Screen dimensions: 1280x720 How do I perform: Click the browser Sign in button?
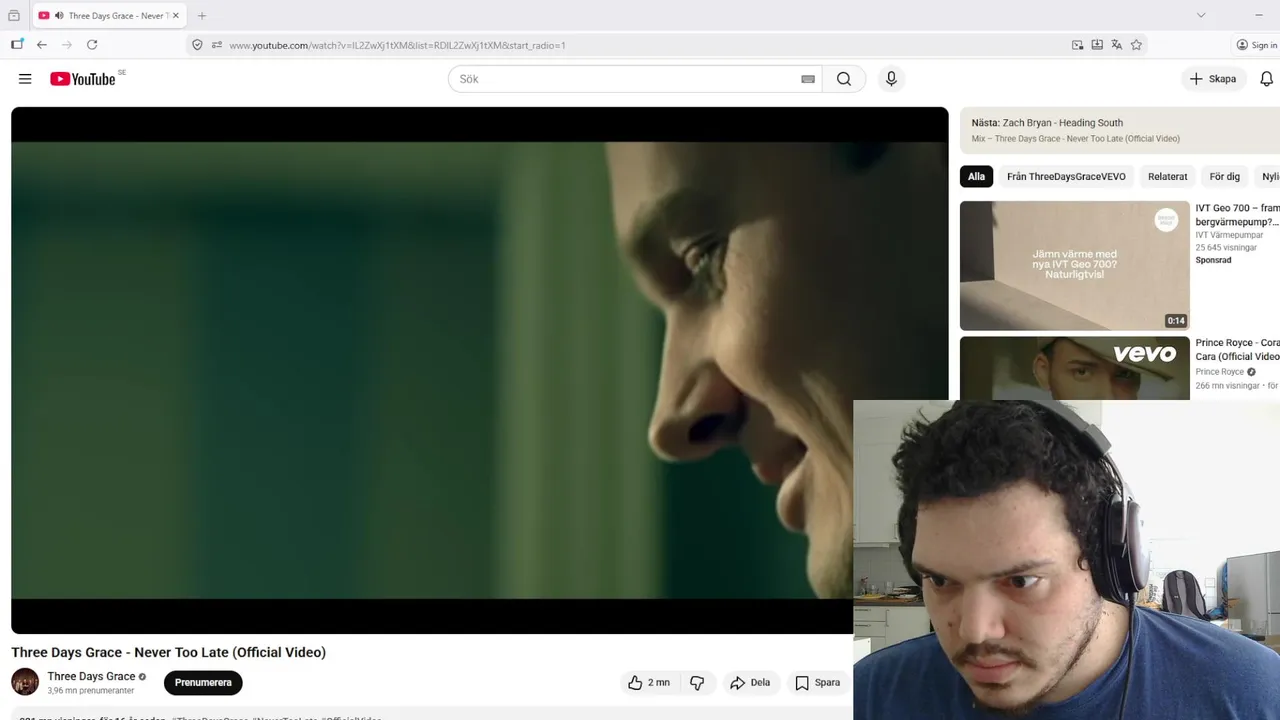(x=1257, y=45)
